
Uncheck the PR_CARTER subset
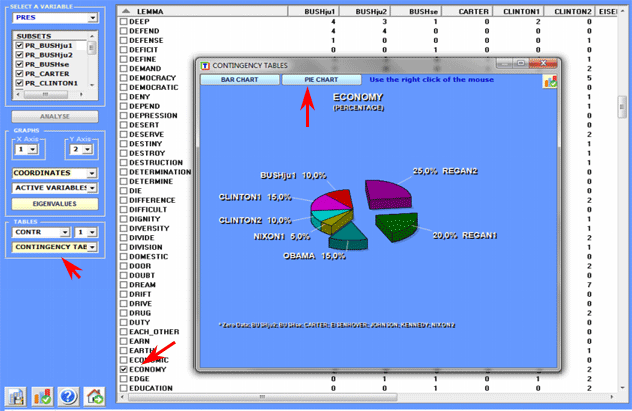[19, 74]
